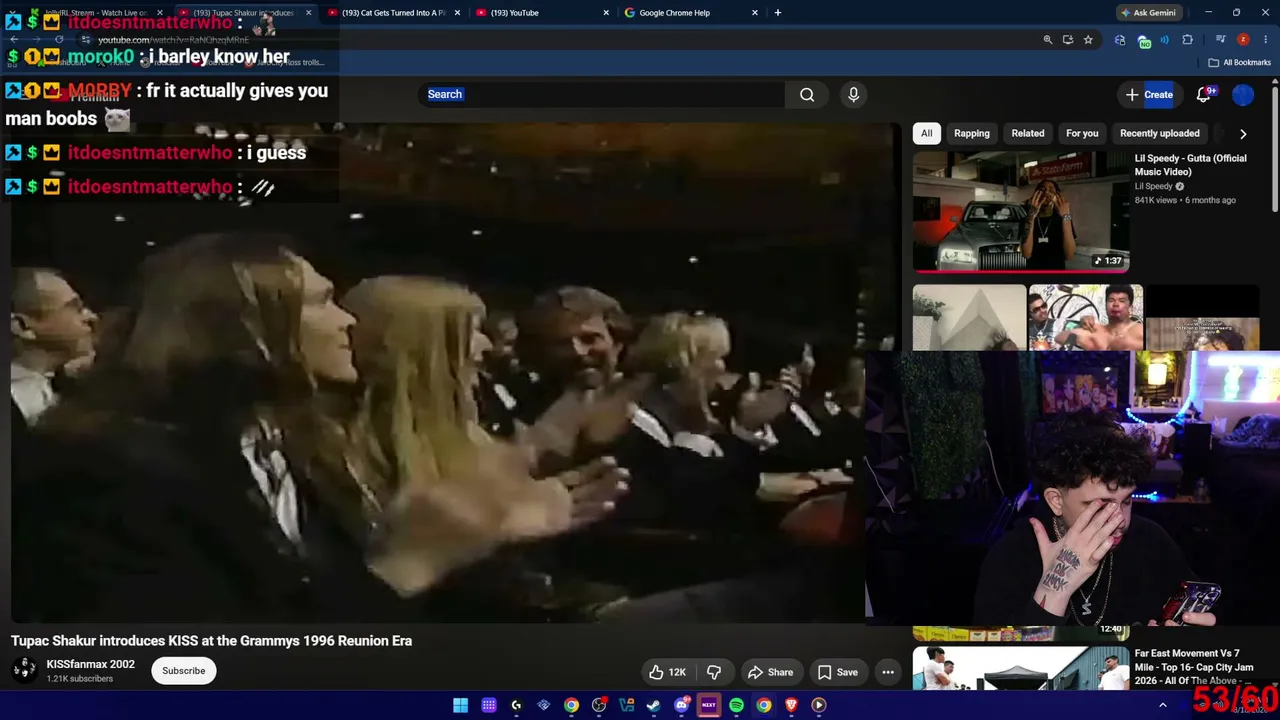Close the Cat Gets Turned Into tab
The image size is (1280, 720).
pos(457,13)
